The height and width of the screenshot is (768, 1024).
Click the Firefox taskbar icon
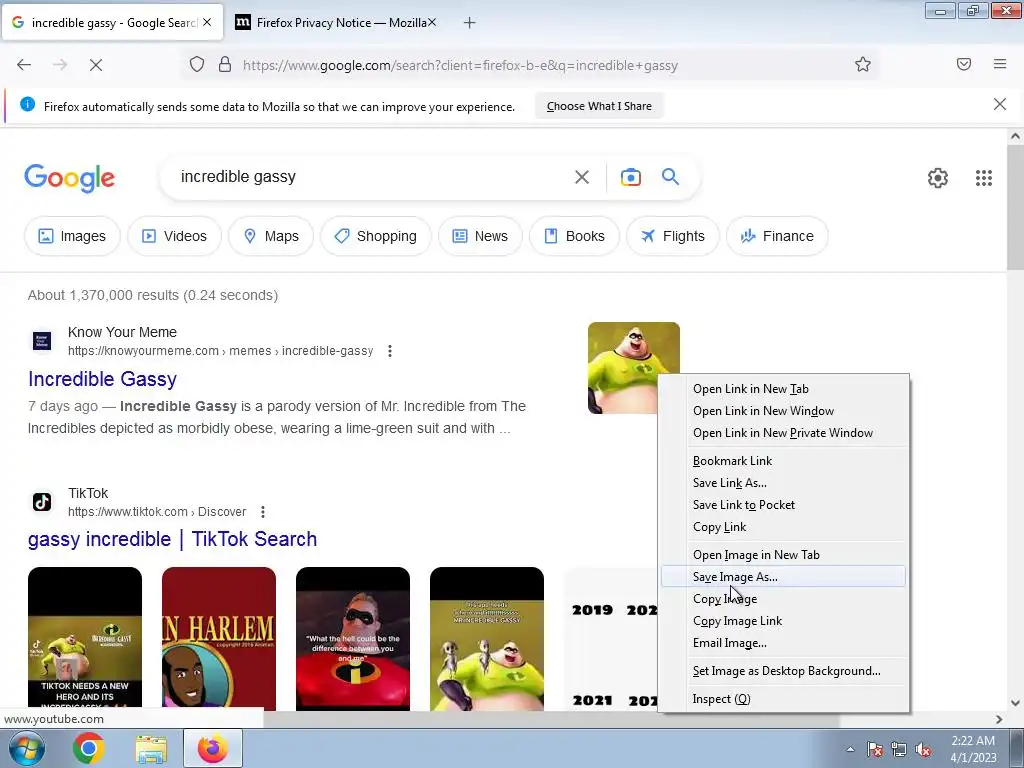pyautogui.click(x=213, y=748)
